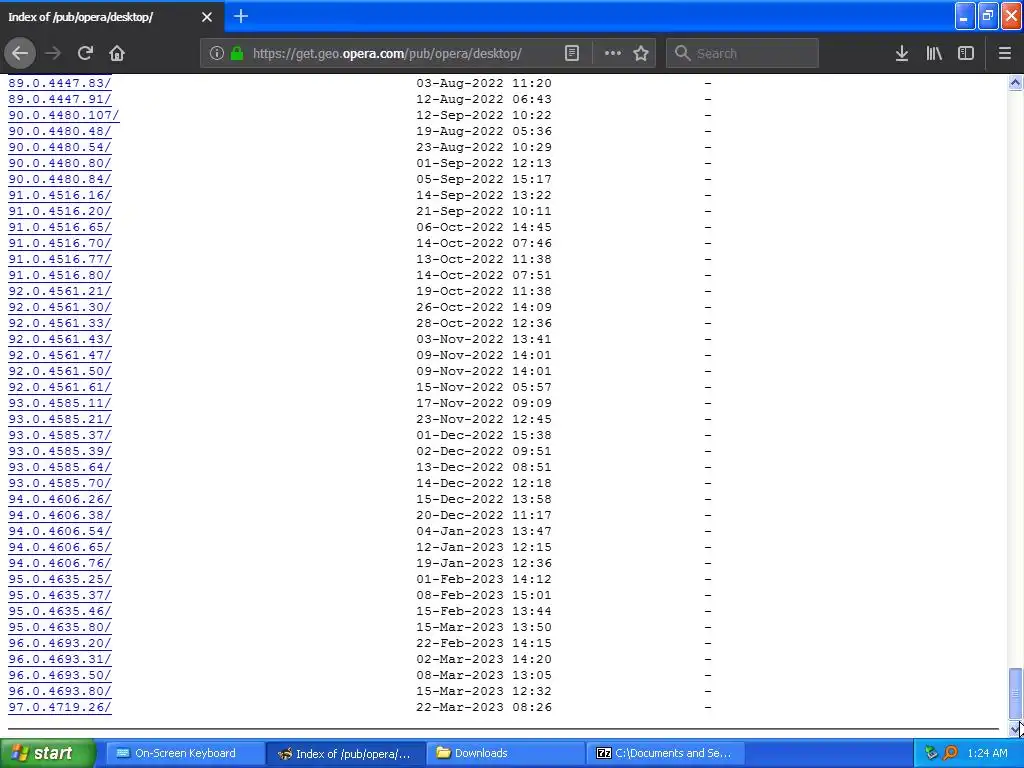Open the library bookshelf icon
Screen dimensions: 1024x768
(934, 54)
